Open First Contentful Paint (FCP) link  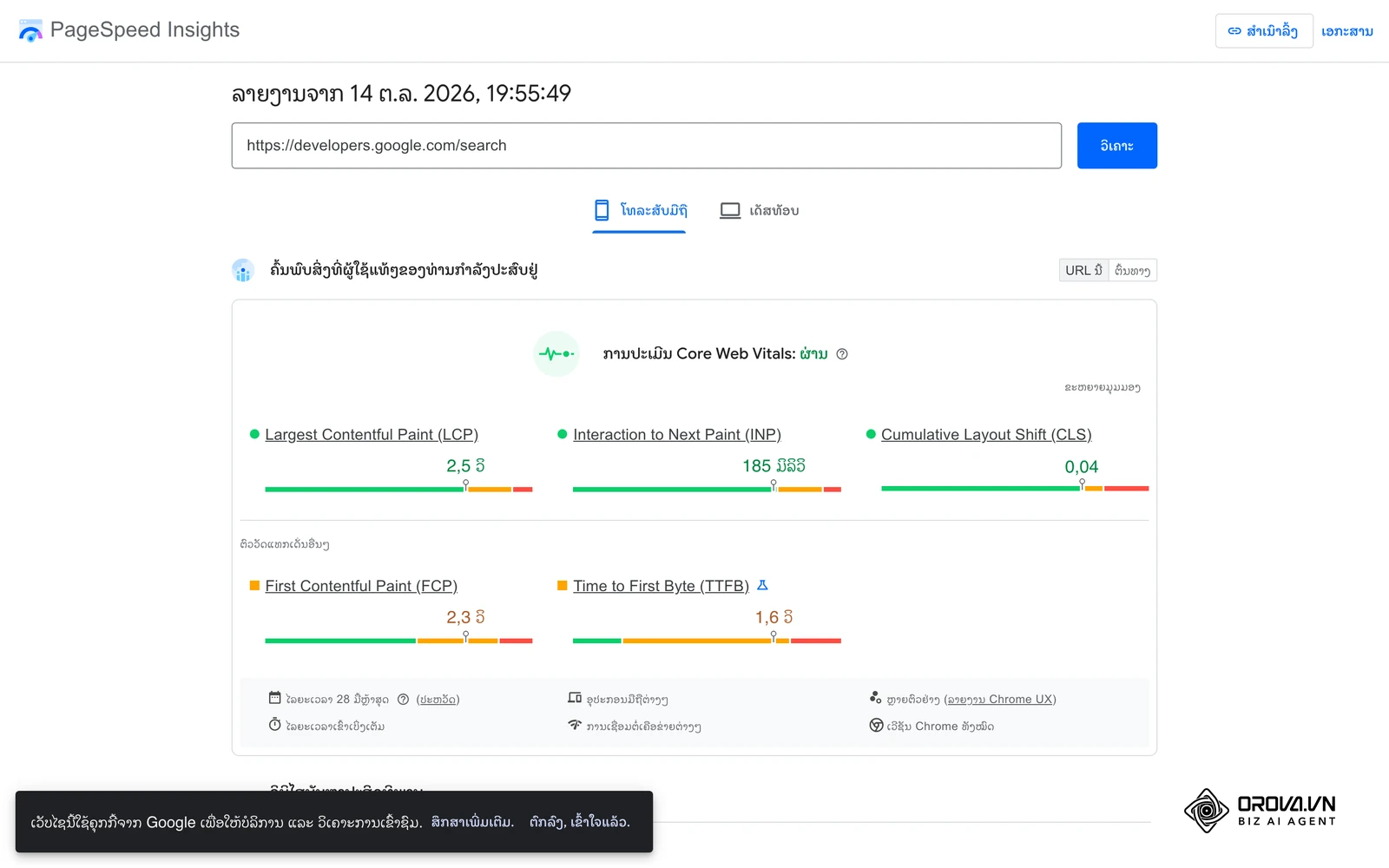pyautogui.click(x=361, y=586)
